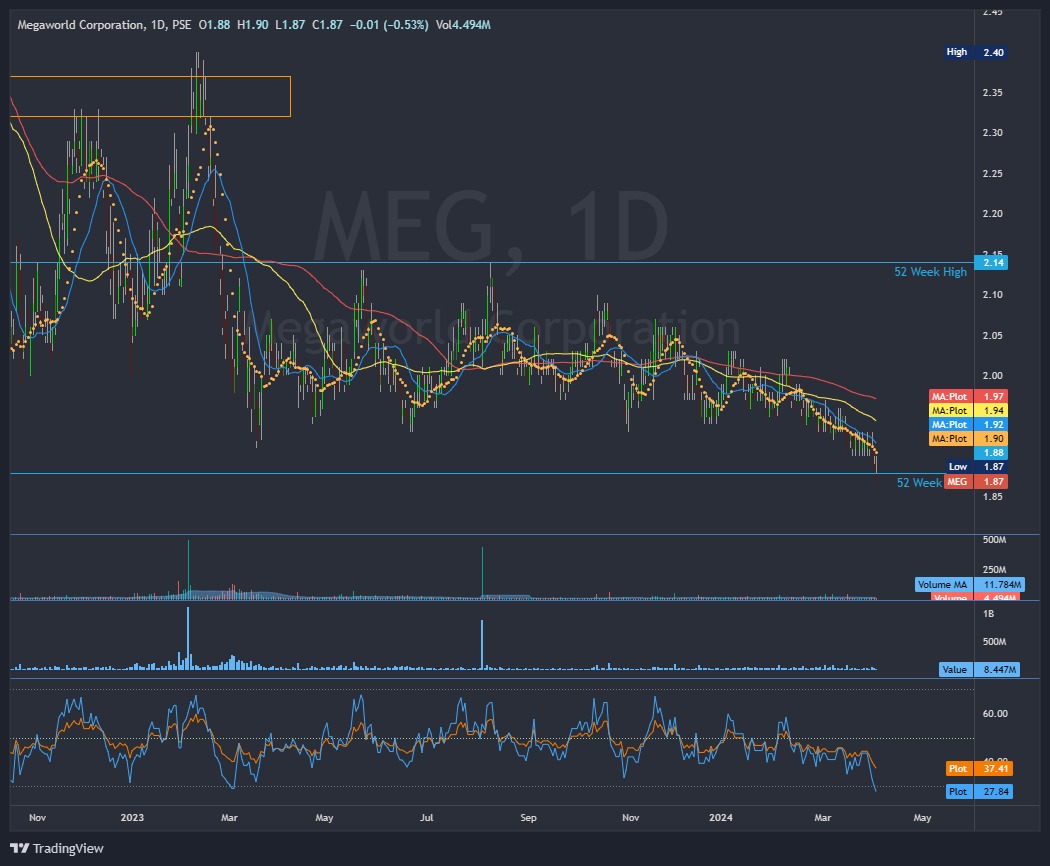1050x866 pixels.
Task: Click the 2024 label on time axis
Action: pos(719,817)
